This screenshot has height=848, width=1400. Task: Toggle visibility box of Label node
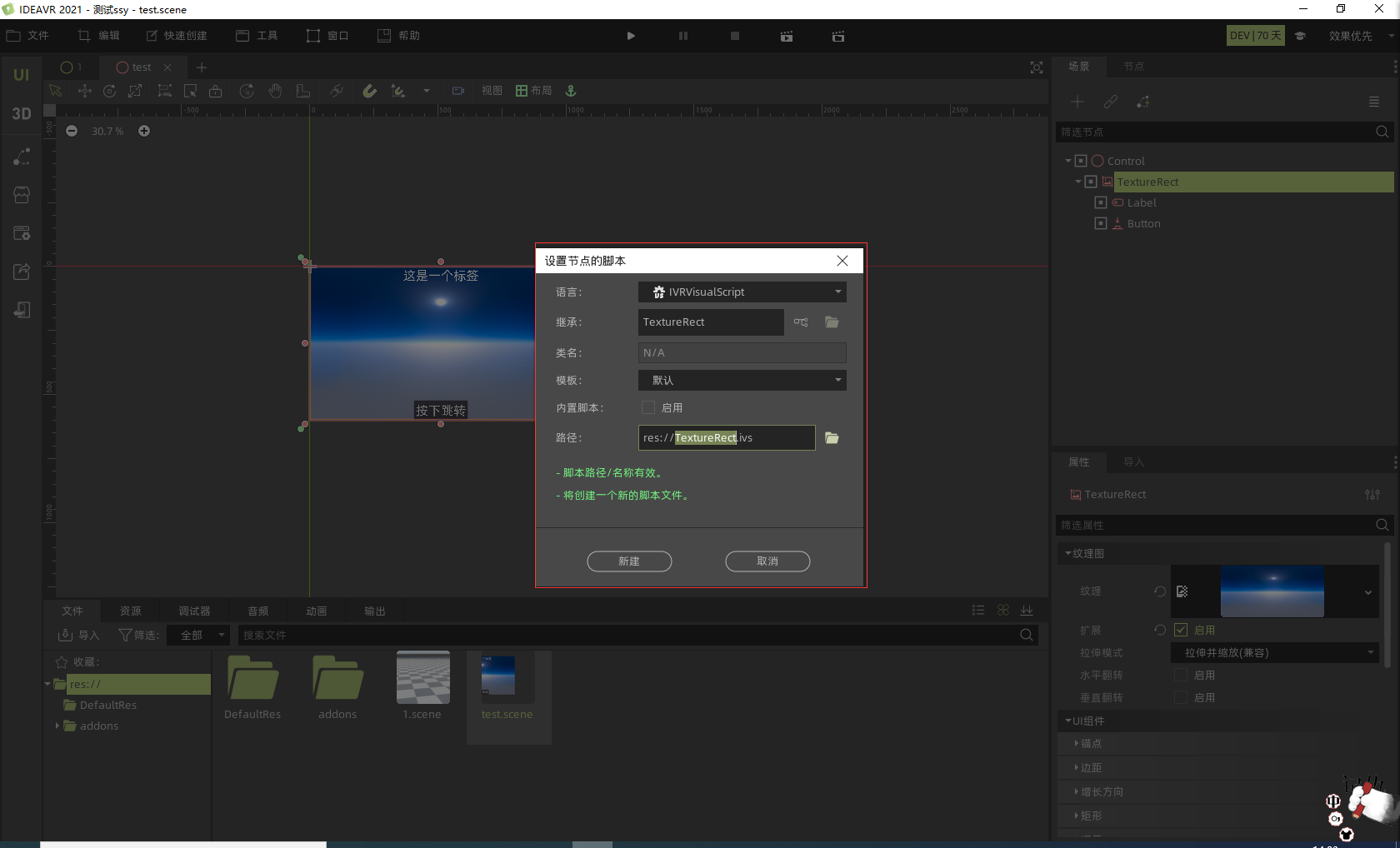(1101, 202)
